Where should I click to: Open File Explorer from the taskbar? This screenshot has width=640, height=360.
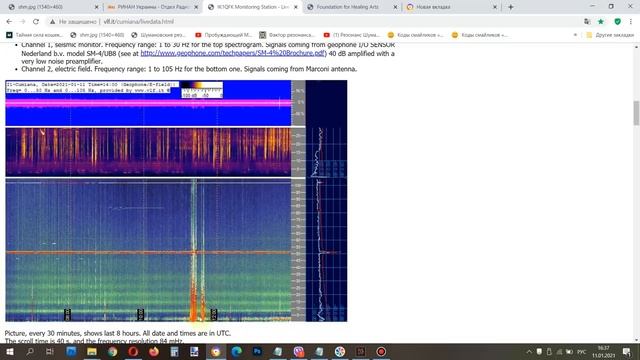(x=92, y=351)
